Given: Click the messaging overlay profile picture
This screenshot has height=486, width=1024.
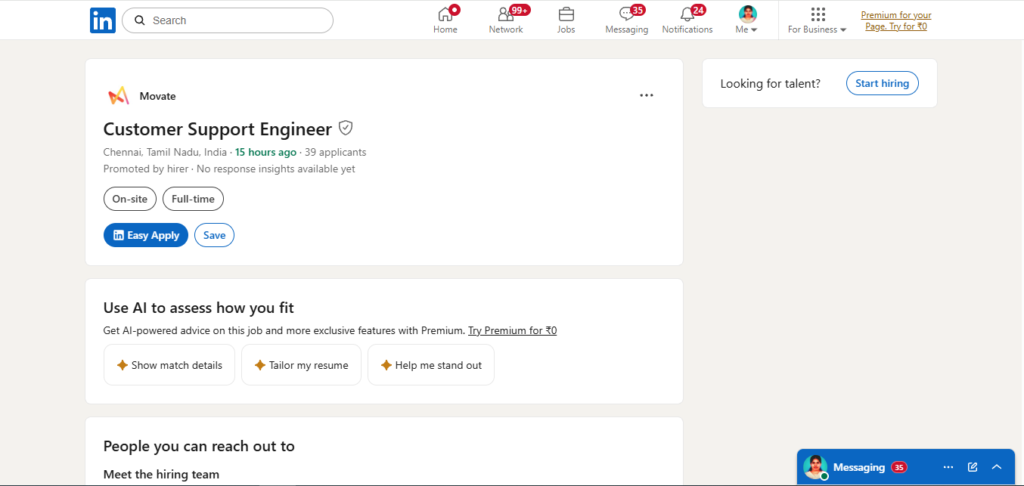Looking at the screenshot, I should pyautogui.click(x=815, y=467).
